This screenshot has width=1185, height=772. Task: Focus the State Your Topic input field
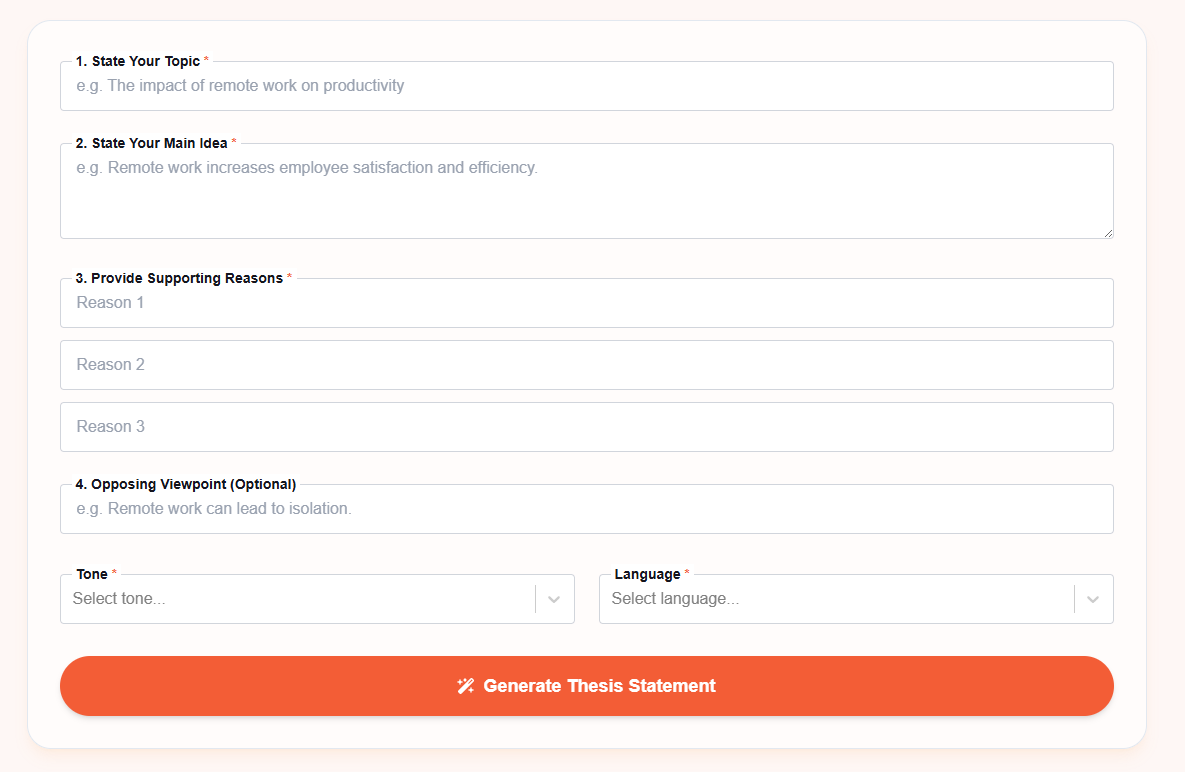pos(586,86)
